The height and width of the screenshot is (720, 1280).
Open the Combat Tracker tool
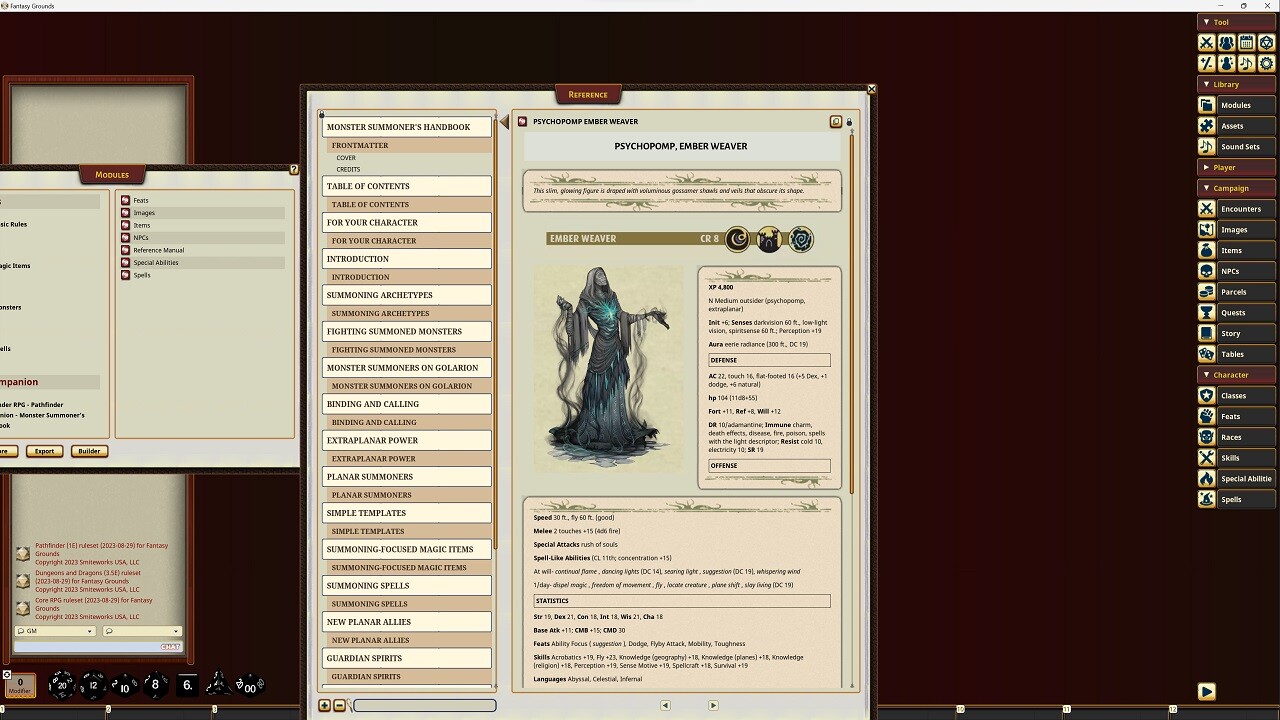coord(1206,42)
